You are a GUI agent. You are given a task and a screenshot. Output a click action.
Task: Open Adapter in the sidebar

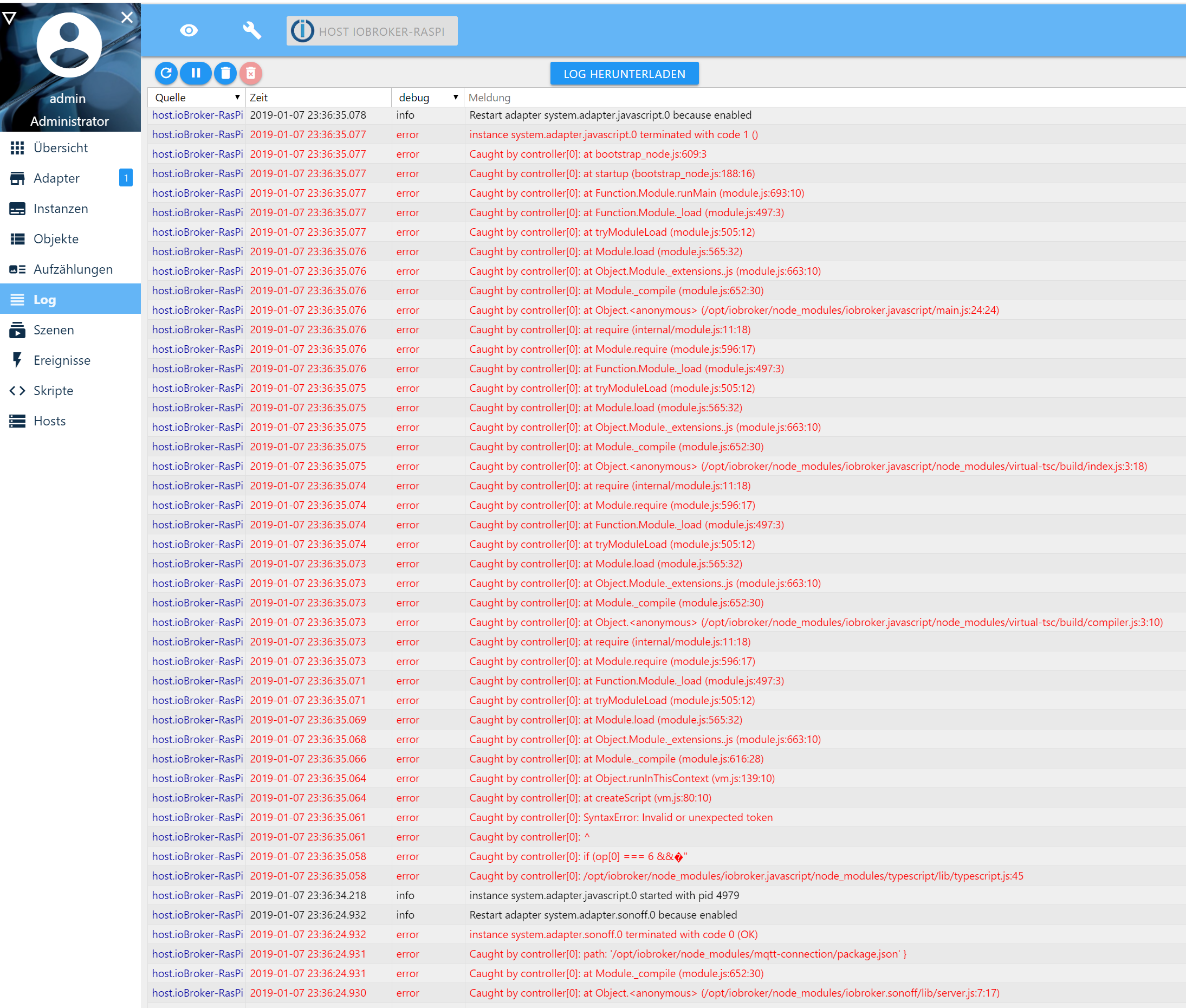tap(70, 178)
